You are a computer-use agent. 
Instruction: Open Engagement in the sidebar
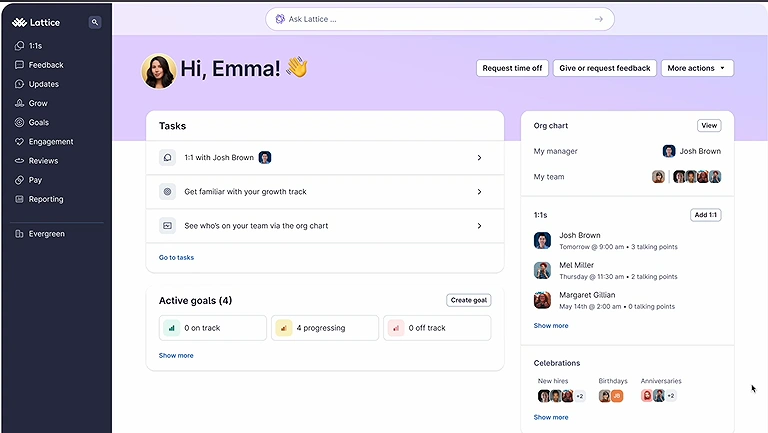click(x=44, y=141)
